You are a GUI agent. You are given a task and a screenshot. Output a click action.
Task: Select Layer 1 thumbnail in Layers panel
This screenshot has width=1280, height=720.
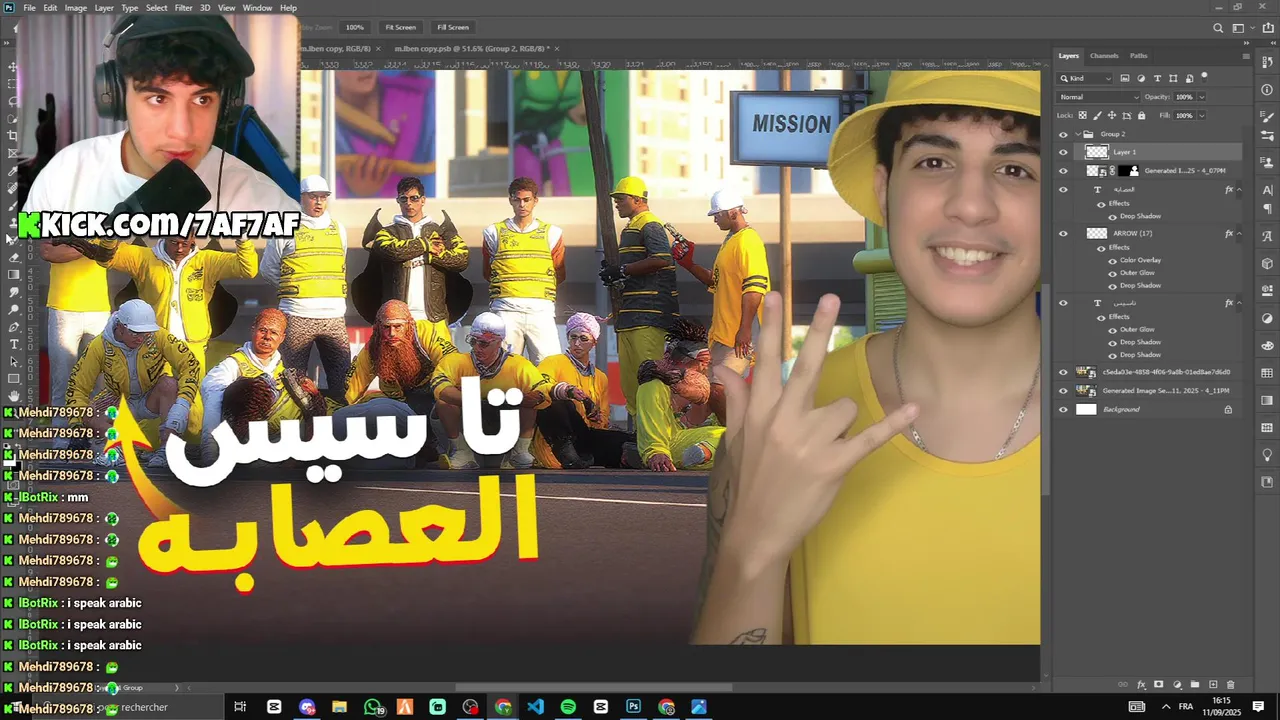click(1097, 152)
